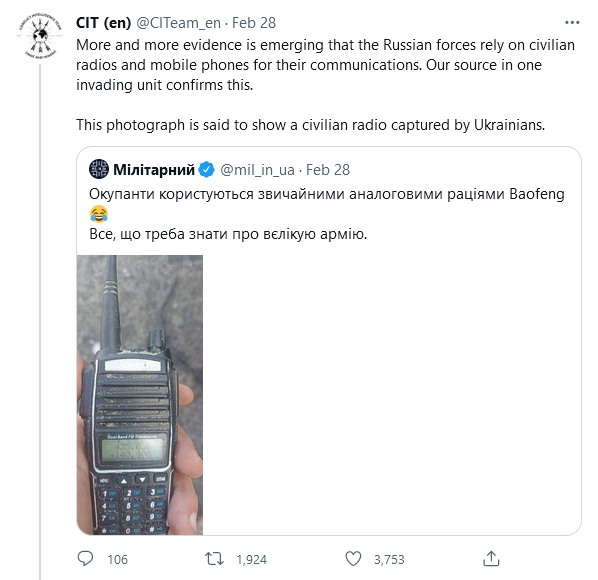Visit the @mil_in_ua handle

click(257, 170)
